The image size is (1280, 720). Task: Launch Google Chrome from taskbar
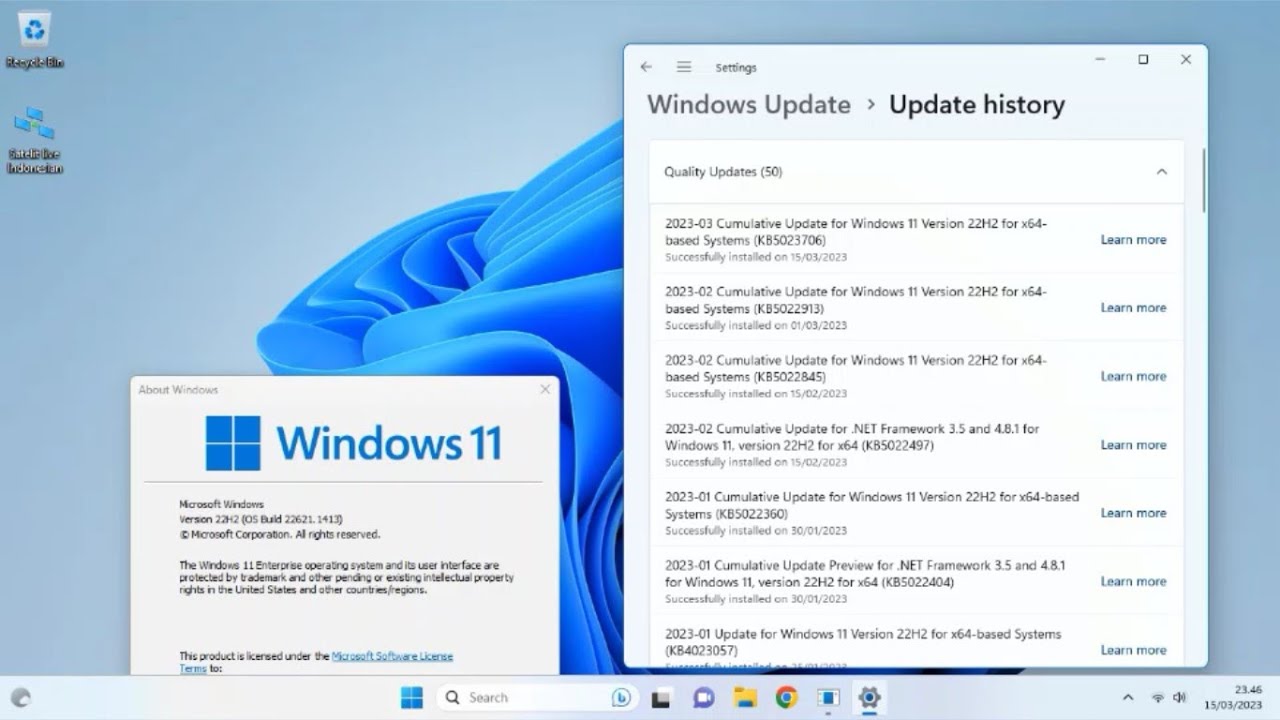tap(786, 698)
